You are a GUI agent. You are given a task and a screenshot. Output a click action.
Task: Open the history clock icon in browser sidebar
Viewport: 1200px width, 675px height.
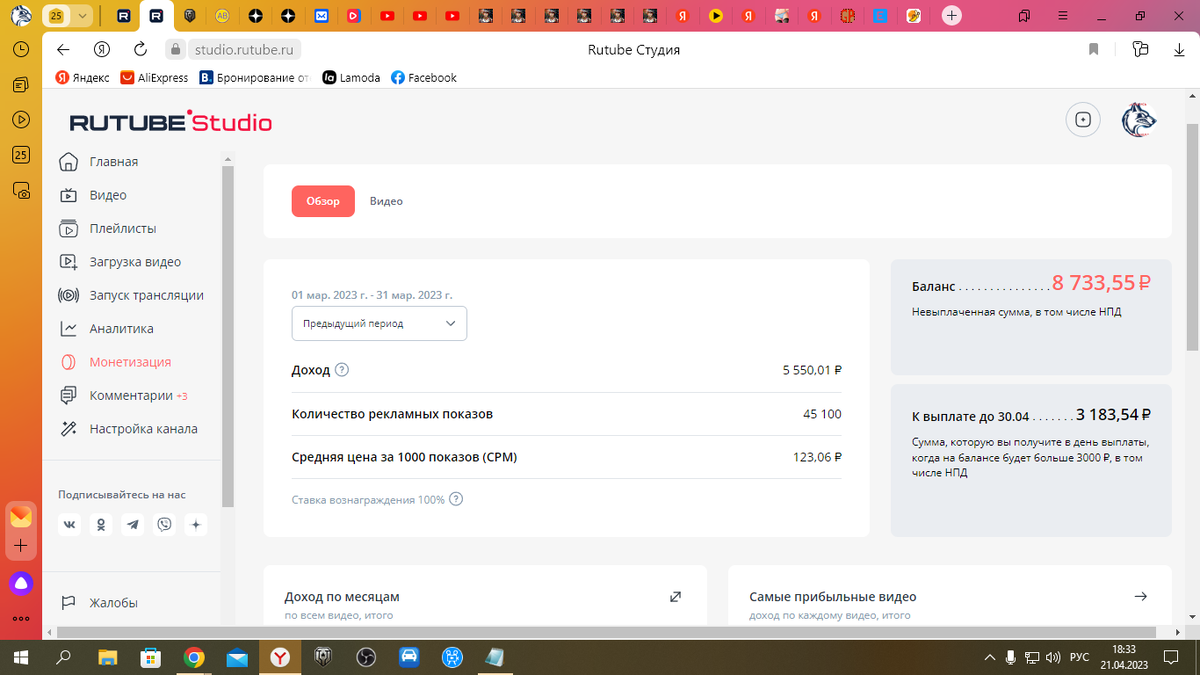pyautogui.click(x=21, y=49)
